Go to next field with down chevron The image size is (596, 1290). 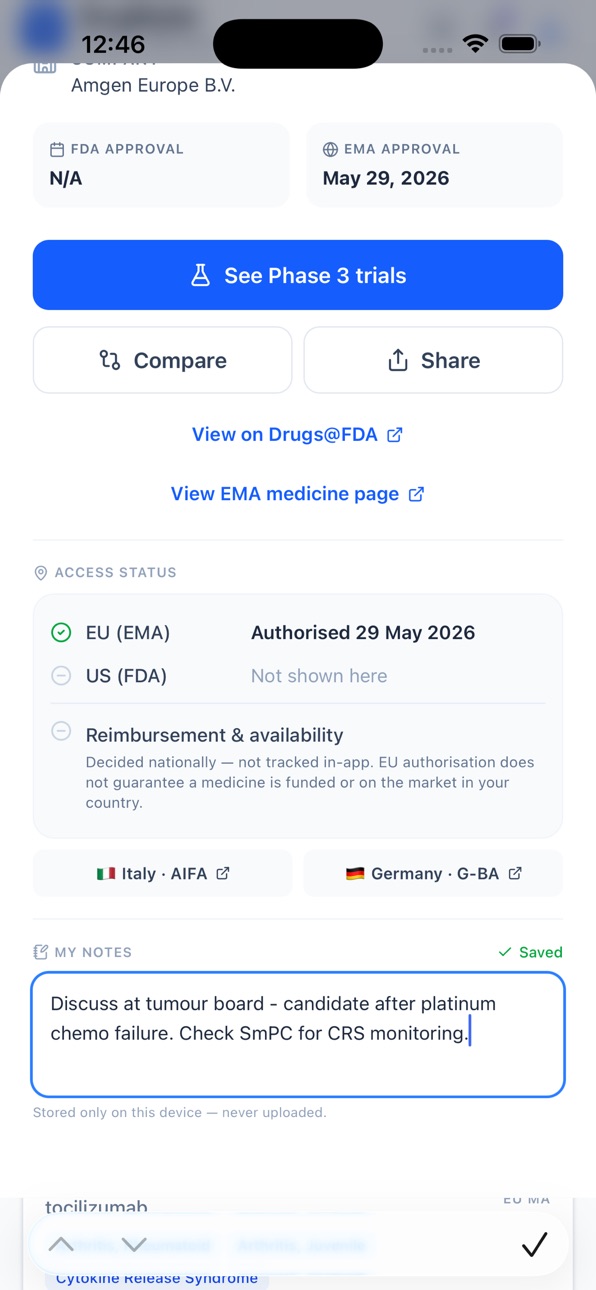pos(134,1245)
